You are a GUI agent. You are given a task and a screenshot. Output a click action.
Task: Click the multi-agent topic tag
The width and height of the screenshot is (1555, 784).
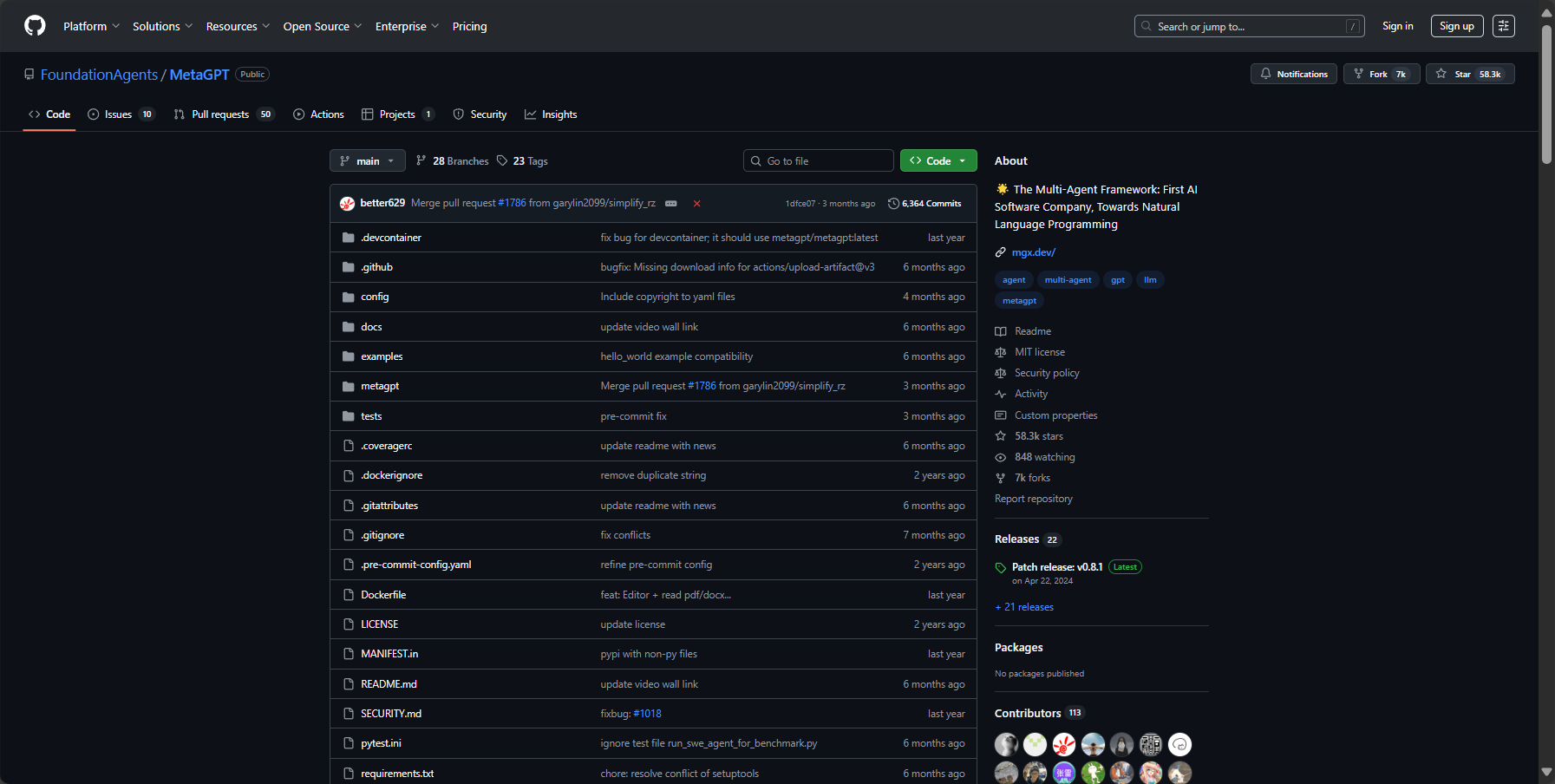pos(1068,279)
